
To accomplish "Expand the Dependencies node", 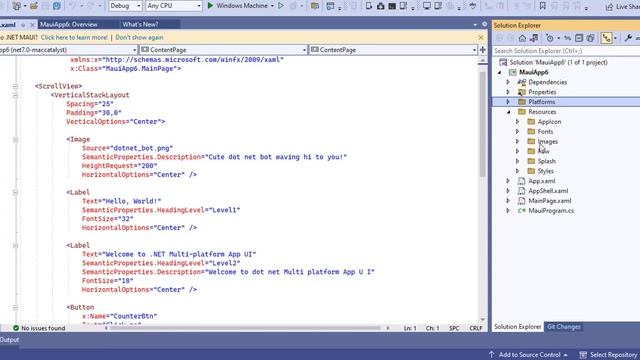I will coord(508,82).
